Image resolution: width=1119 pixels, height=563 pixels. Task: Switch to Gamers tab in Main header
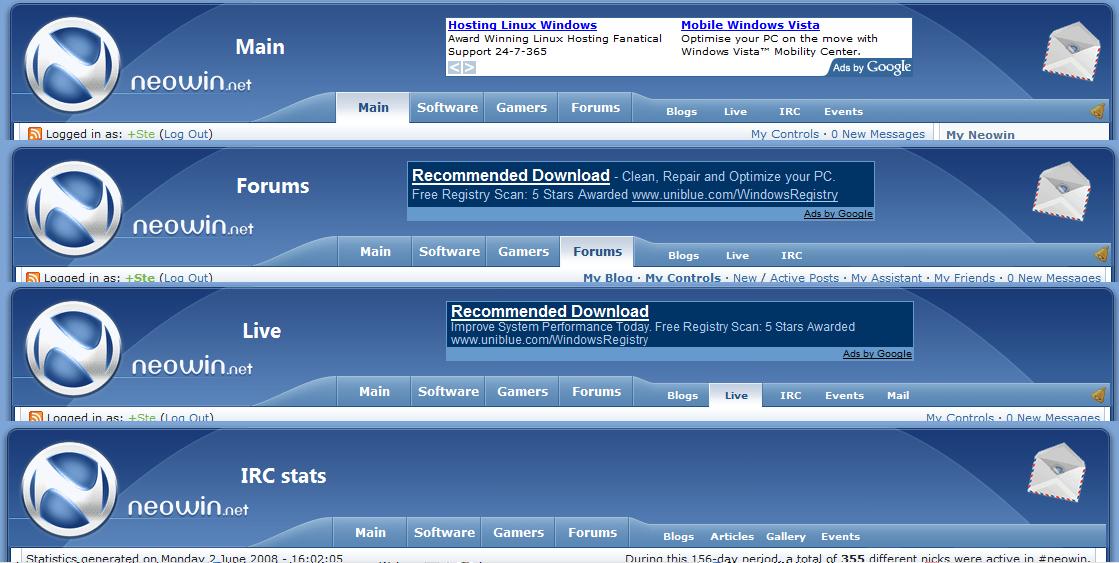pyautogui.click(x=521, y=108)
